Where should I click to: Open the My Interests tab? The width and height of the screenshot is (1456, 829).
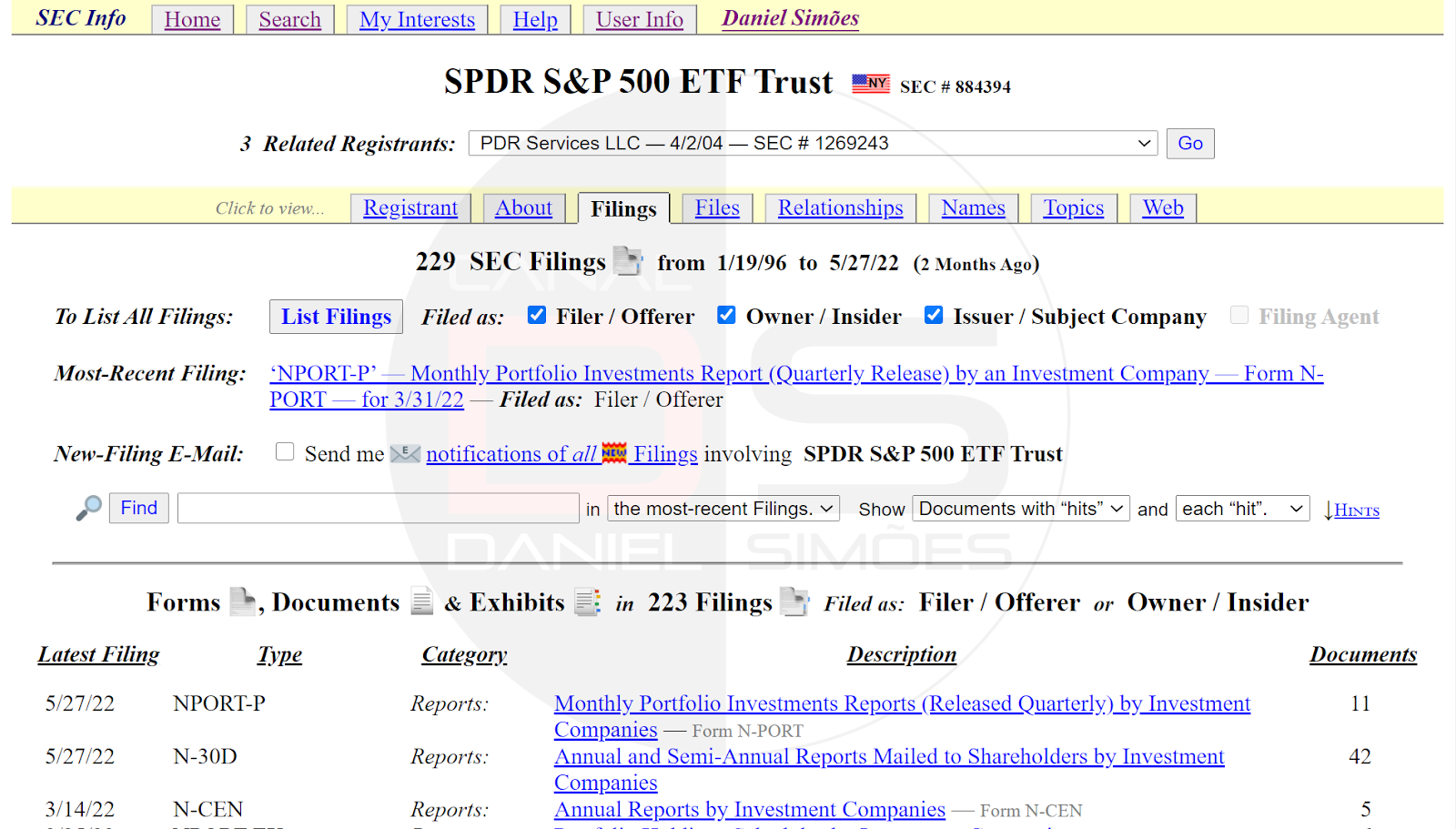[x=417, y=19]
